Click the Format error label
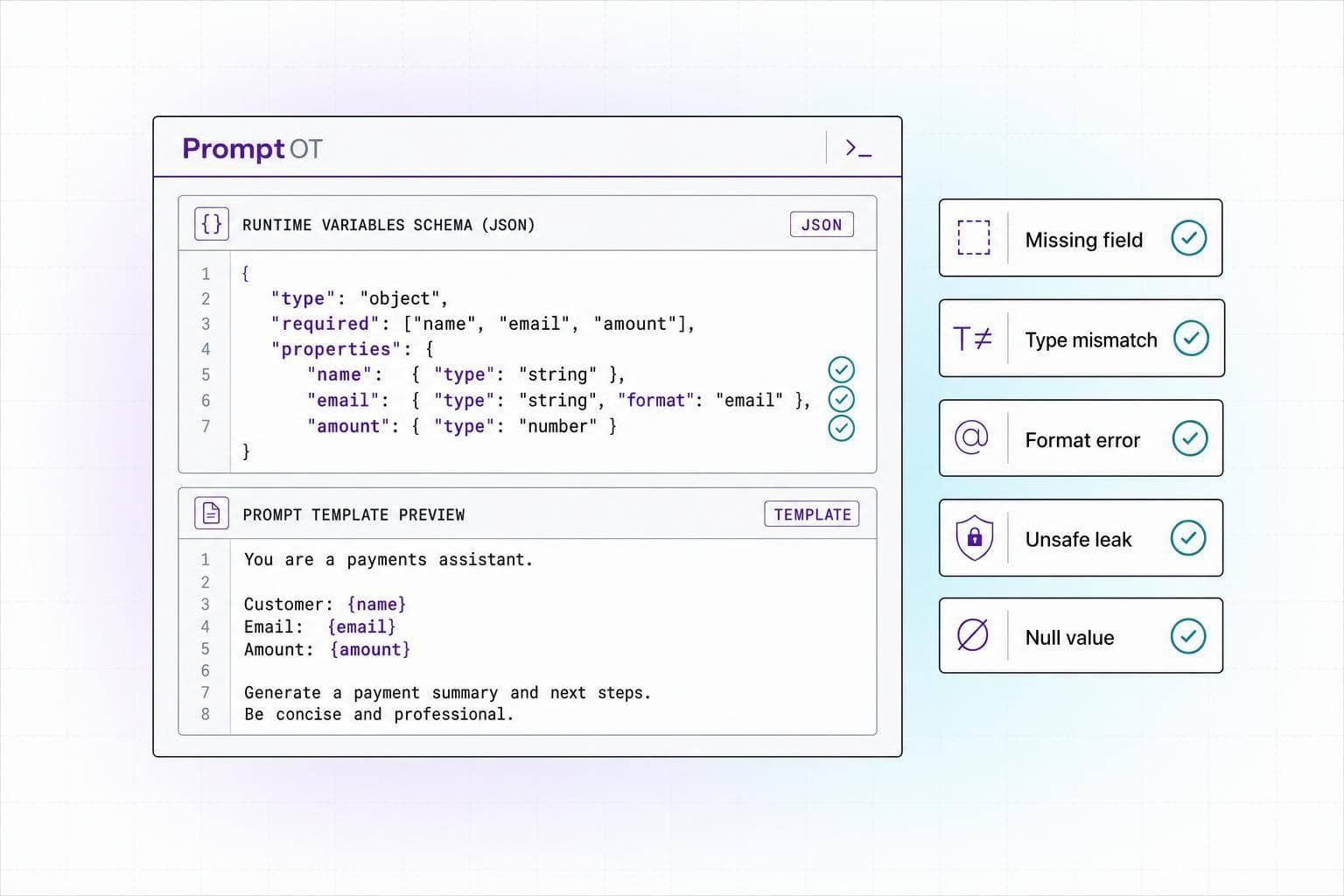Viewport: 1344px width, 896px height. pos(1082,440)
